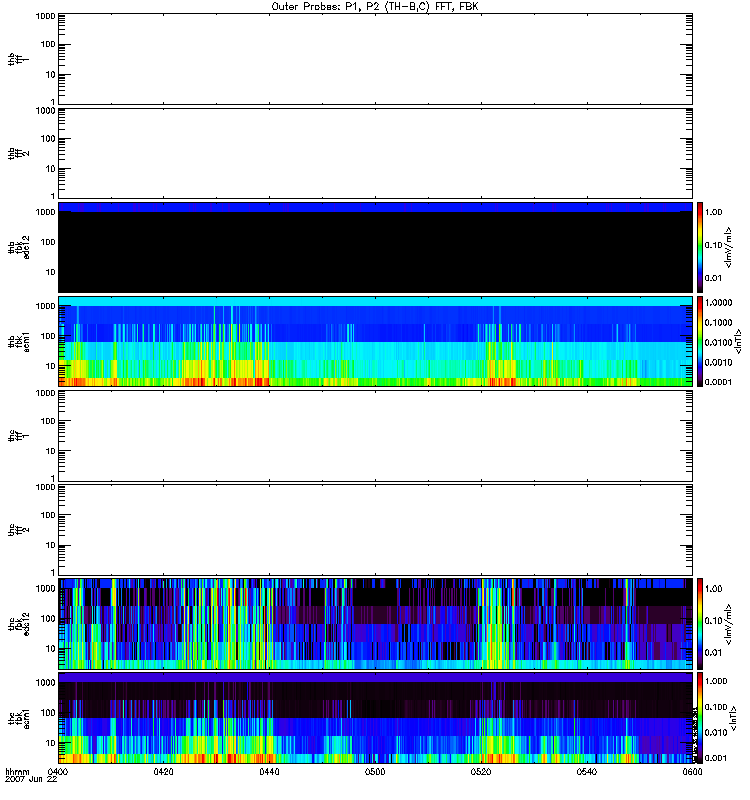
Task: Click the 0.100 tick on the thc scm1 color bar
Action: 716,707
